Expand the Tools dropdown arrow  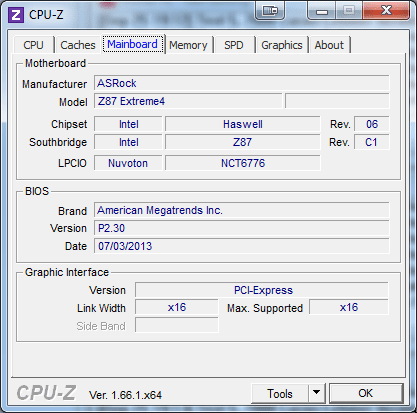[317, 394]
